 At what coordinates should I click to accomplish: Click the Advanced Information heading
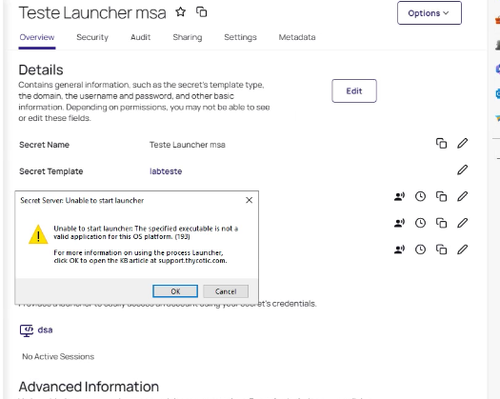point(89,387)
